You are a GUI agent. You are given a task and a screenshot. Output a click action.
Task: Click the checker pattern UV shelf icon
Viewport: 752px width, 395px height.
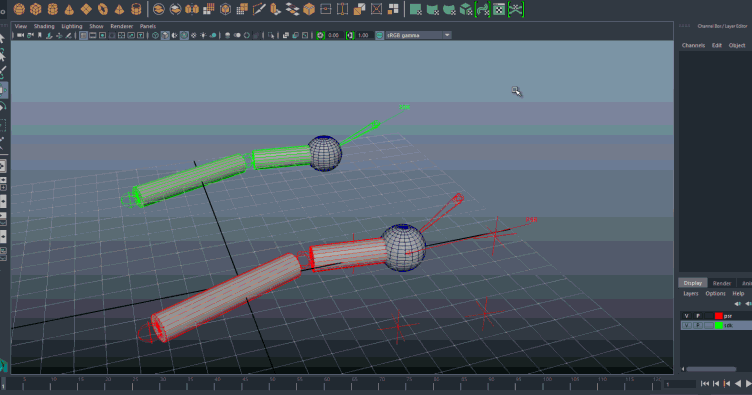pyautogui.click(x=499, y=9)
